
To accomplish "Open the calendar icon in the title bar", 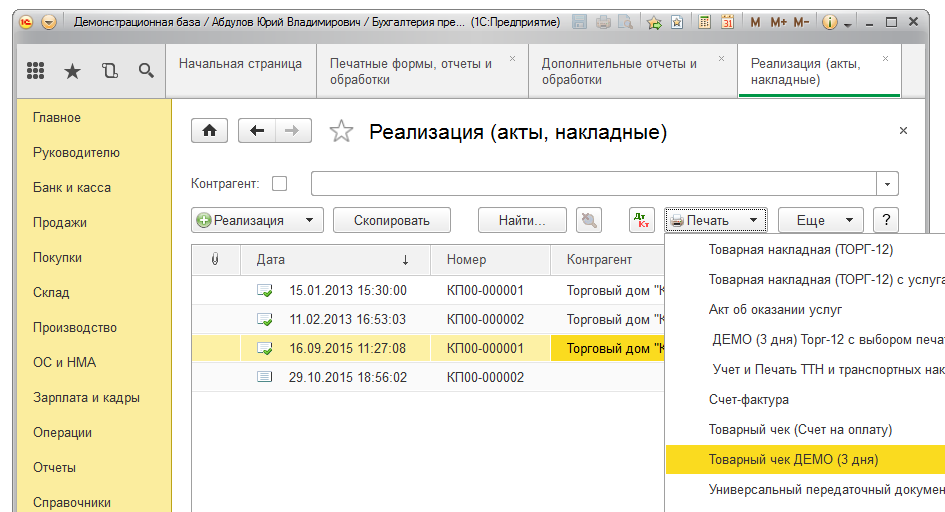I will click(x=728, y=22).
